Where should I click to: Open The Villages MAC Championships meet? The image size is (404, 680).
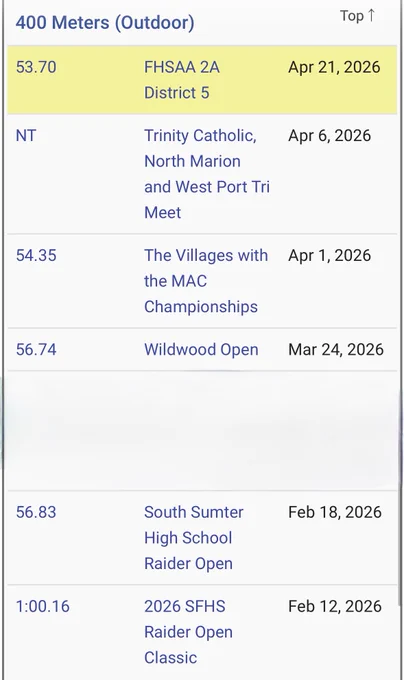(x=206, y=281)
